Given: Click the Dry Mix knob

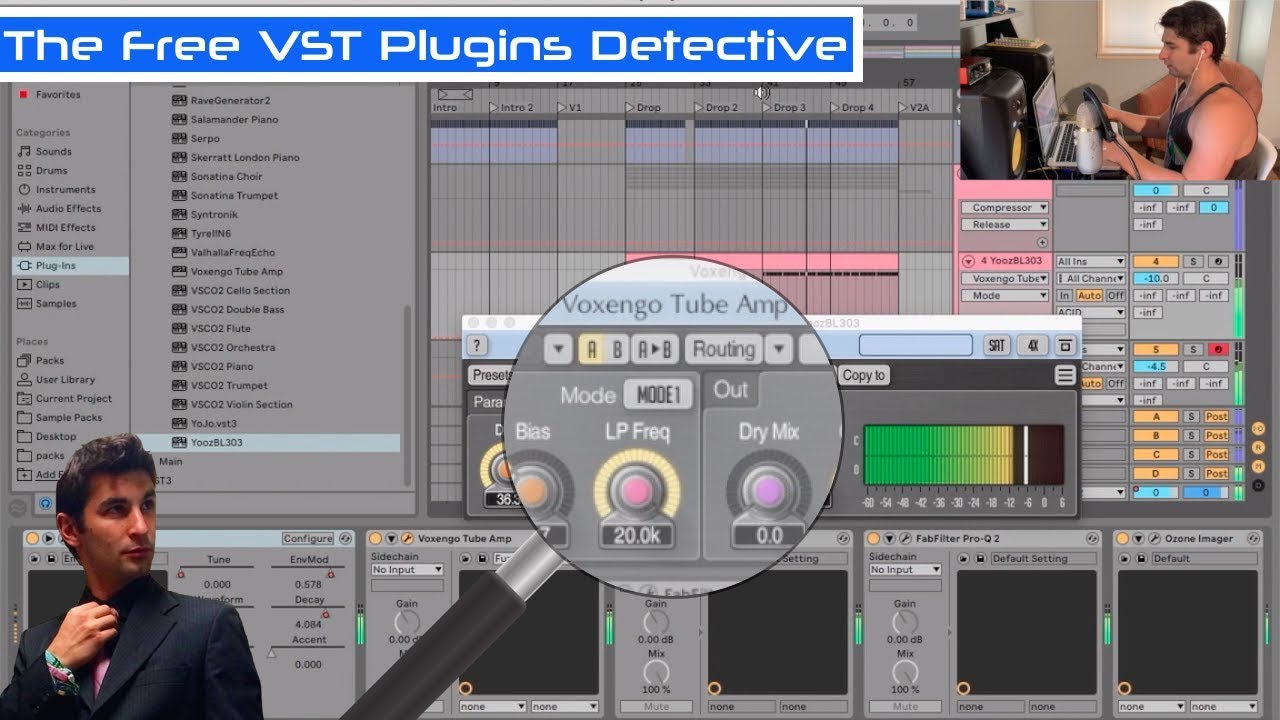Looking at the screenshot, I should tap(768, 491).
